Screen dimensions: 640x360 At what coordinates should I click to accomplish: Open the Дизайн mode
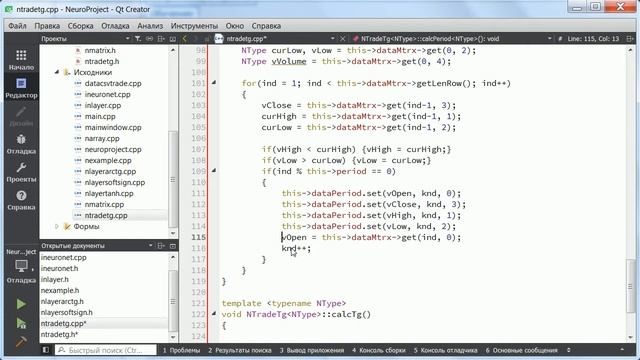pos(21,116)
